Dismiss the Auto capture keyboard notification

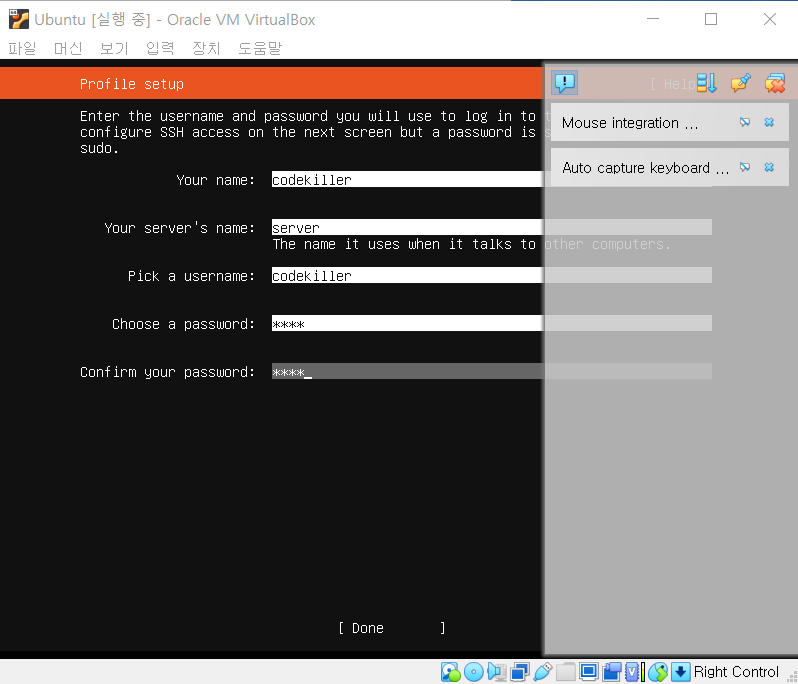[x=769, y=167]
